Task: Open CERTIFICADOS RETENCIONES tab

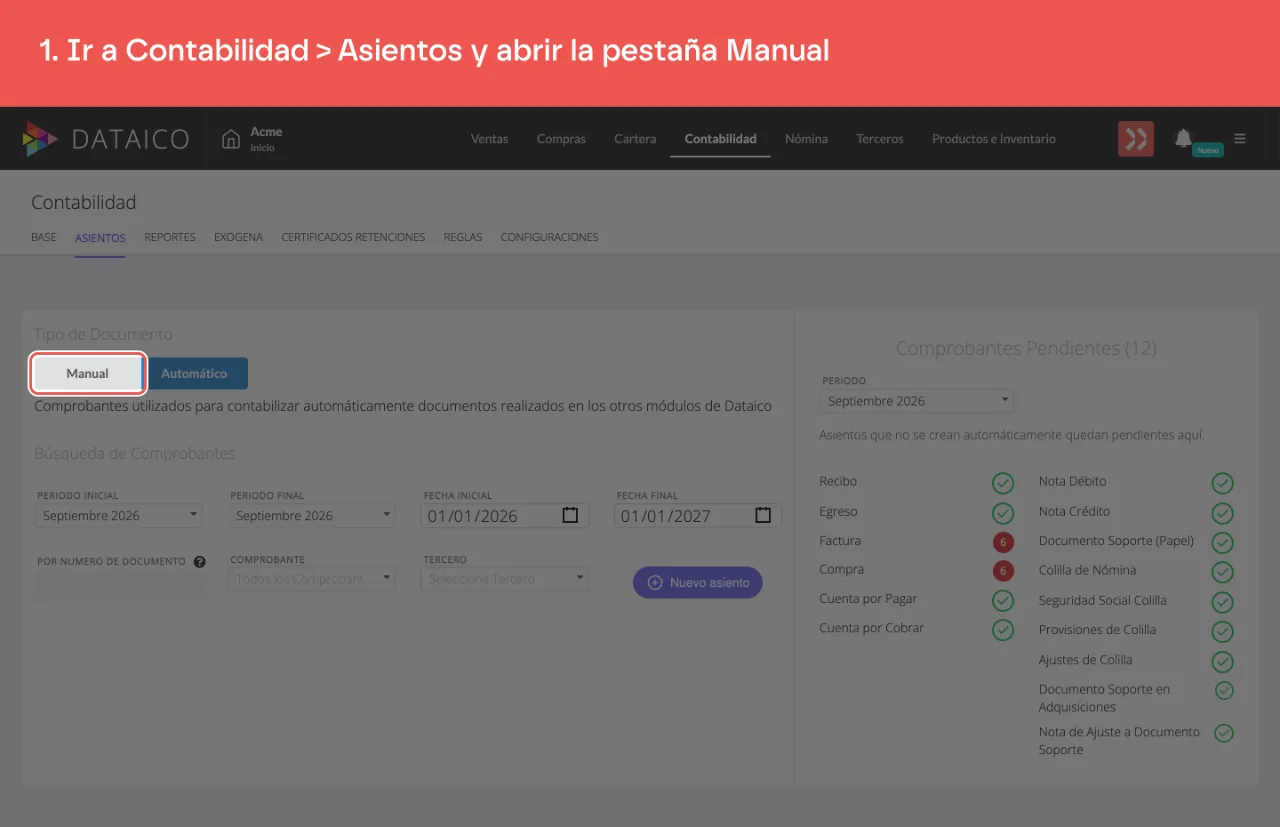Action: tap(353, 237)
